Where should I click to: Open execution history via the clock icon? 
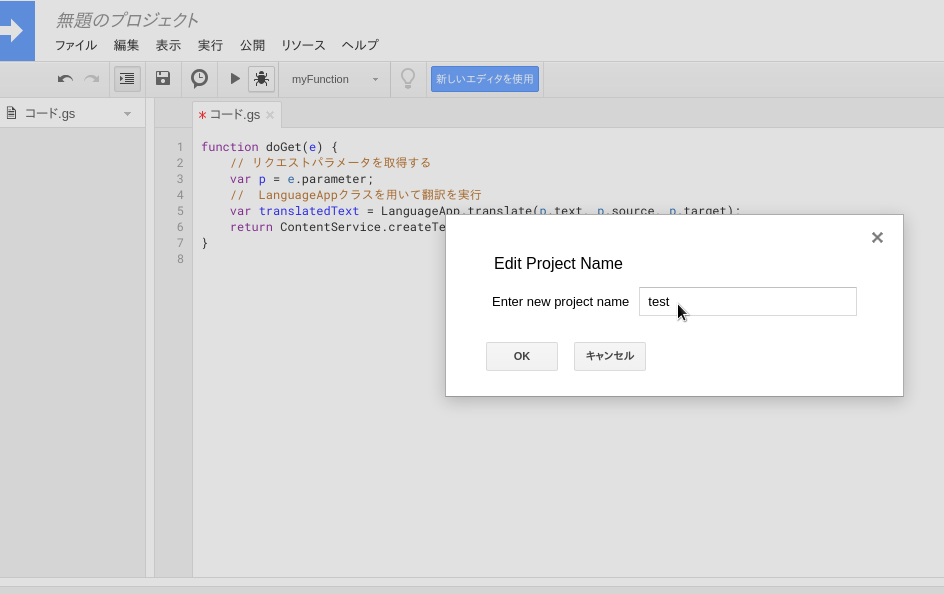pos(198,78)
